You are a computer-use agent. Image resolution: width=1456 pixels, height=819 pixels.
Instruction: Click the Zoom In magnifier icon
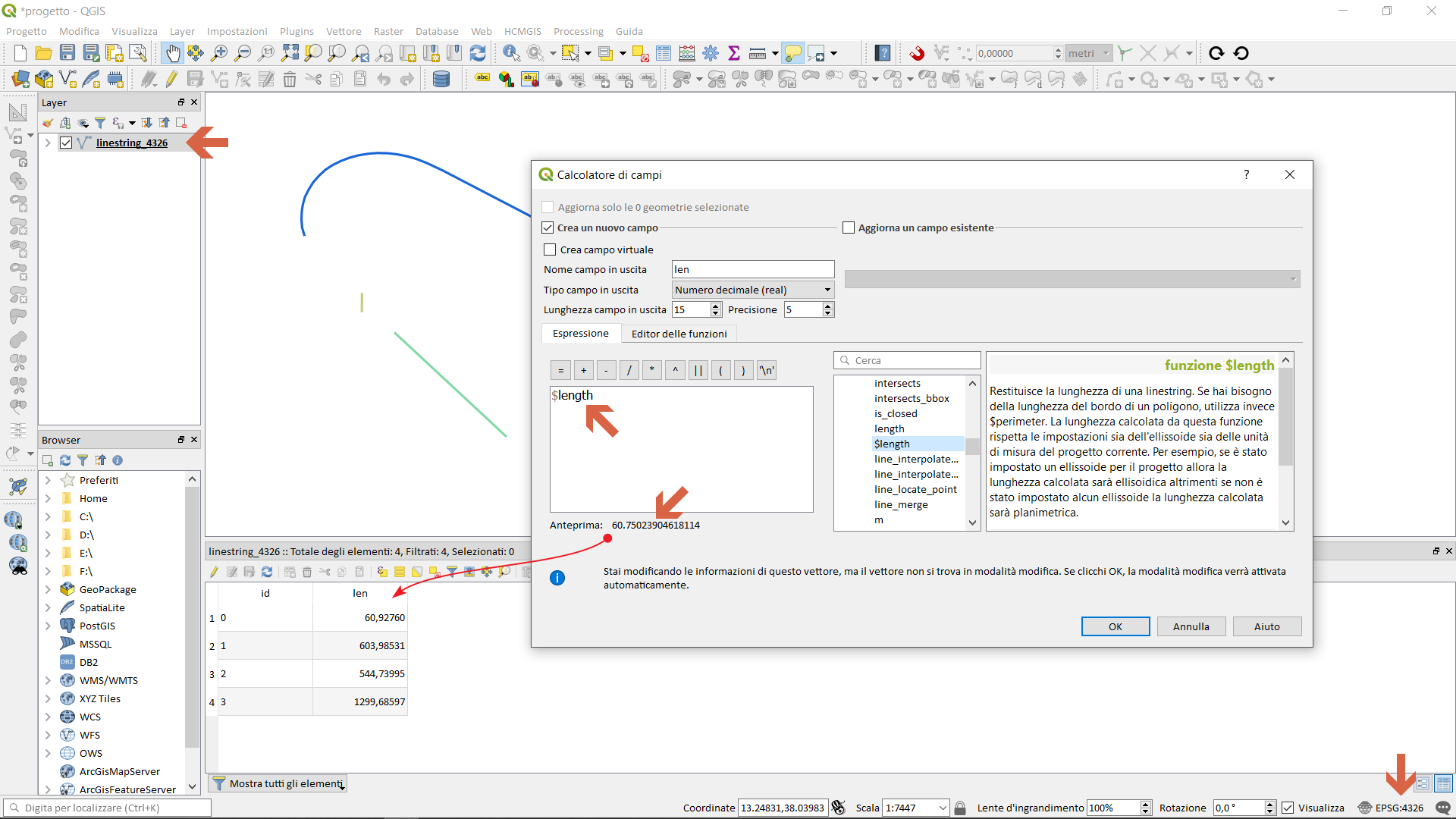point(219,53)
